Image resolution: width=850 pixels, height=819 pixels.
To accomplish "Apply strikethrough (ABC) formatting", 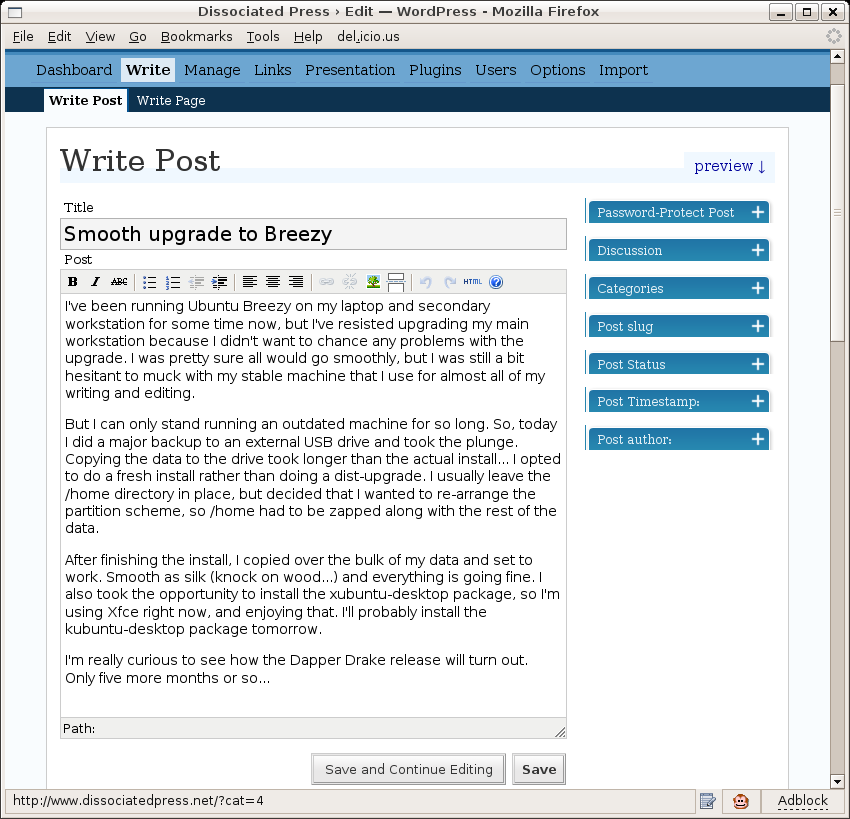I will (x=119, y=282).
